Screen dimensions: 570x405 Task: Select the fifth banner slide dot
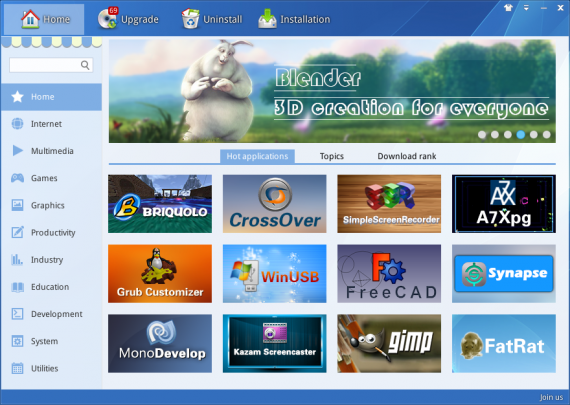[534, 135]
